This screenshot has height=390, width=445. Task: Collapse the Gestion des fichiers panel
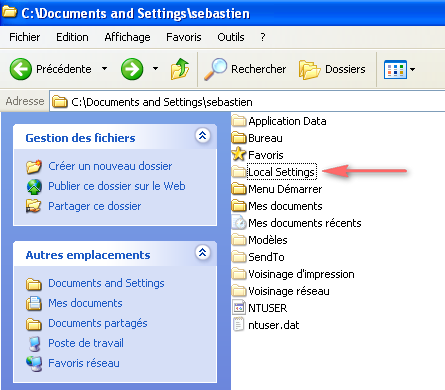coord(202,136)
